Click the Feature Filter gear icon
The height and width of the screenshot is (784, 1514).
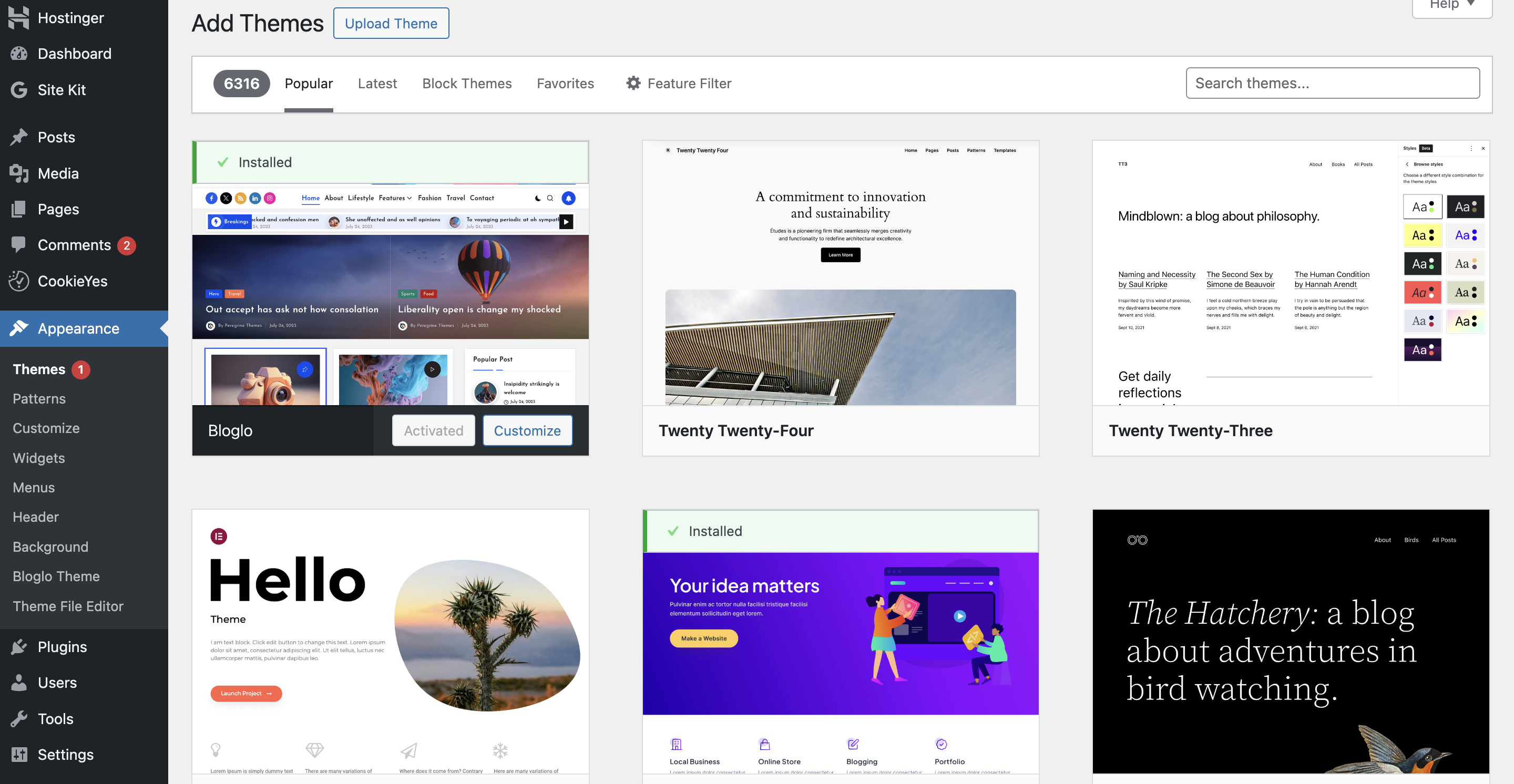click(x=633, y=84)
